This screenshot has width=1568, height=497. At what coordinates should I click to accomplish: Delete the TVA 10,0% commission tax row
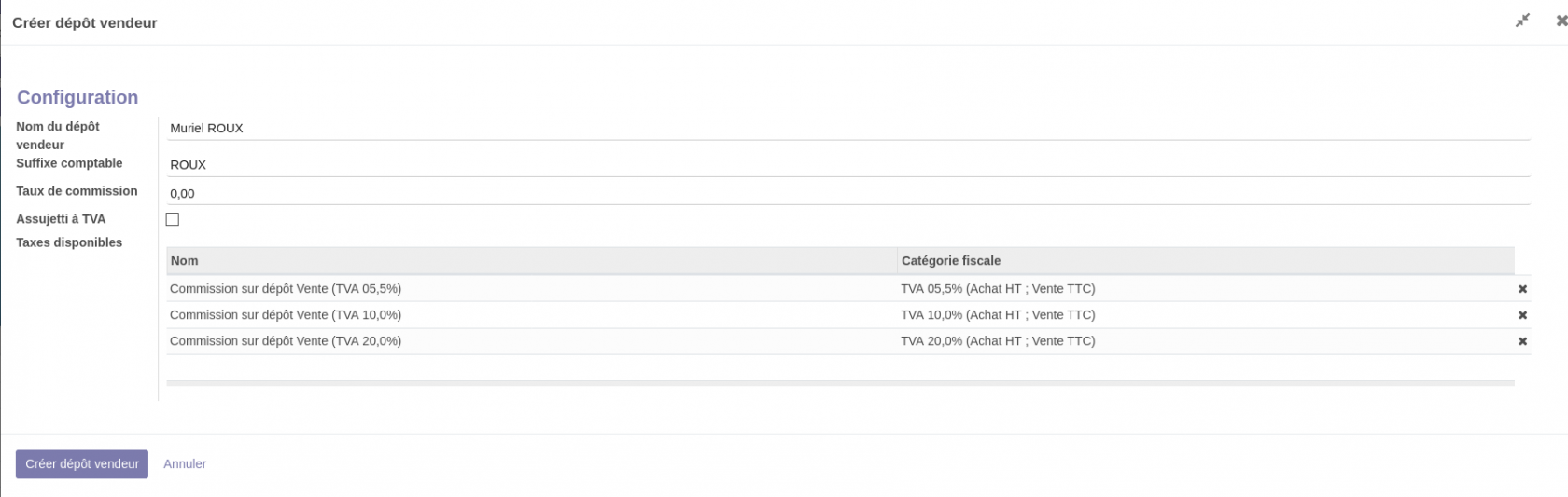pos(1522,315)
